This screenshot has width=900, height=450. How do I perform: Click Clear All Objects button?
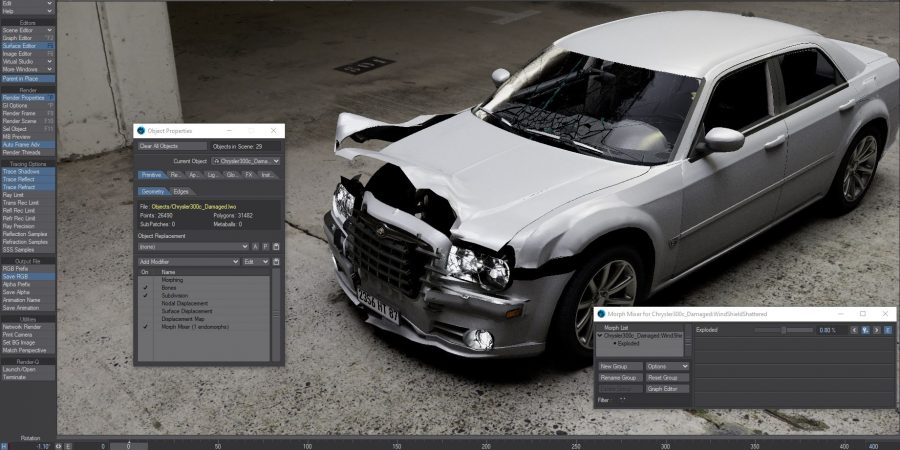[172, 146]
